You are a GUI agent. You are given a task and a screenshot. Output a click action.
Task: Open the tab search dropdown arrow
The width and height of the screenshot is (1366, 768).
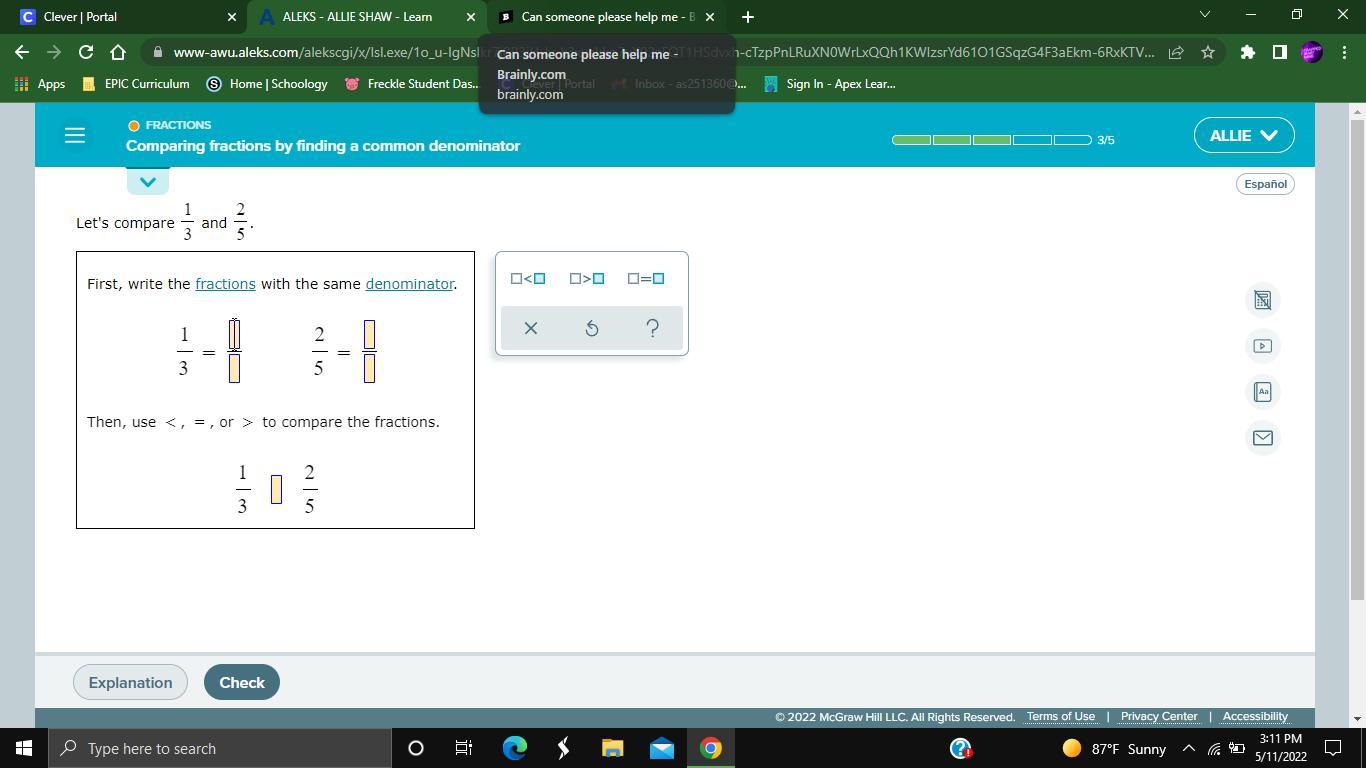1204,15
